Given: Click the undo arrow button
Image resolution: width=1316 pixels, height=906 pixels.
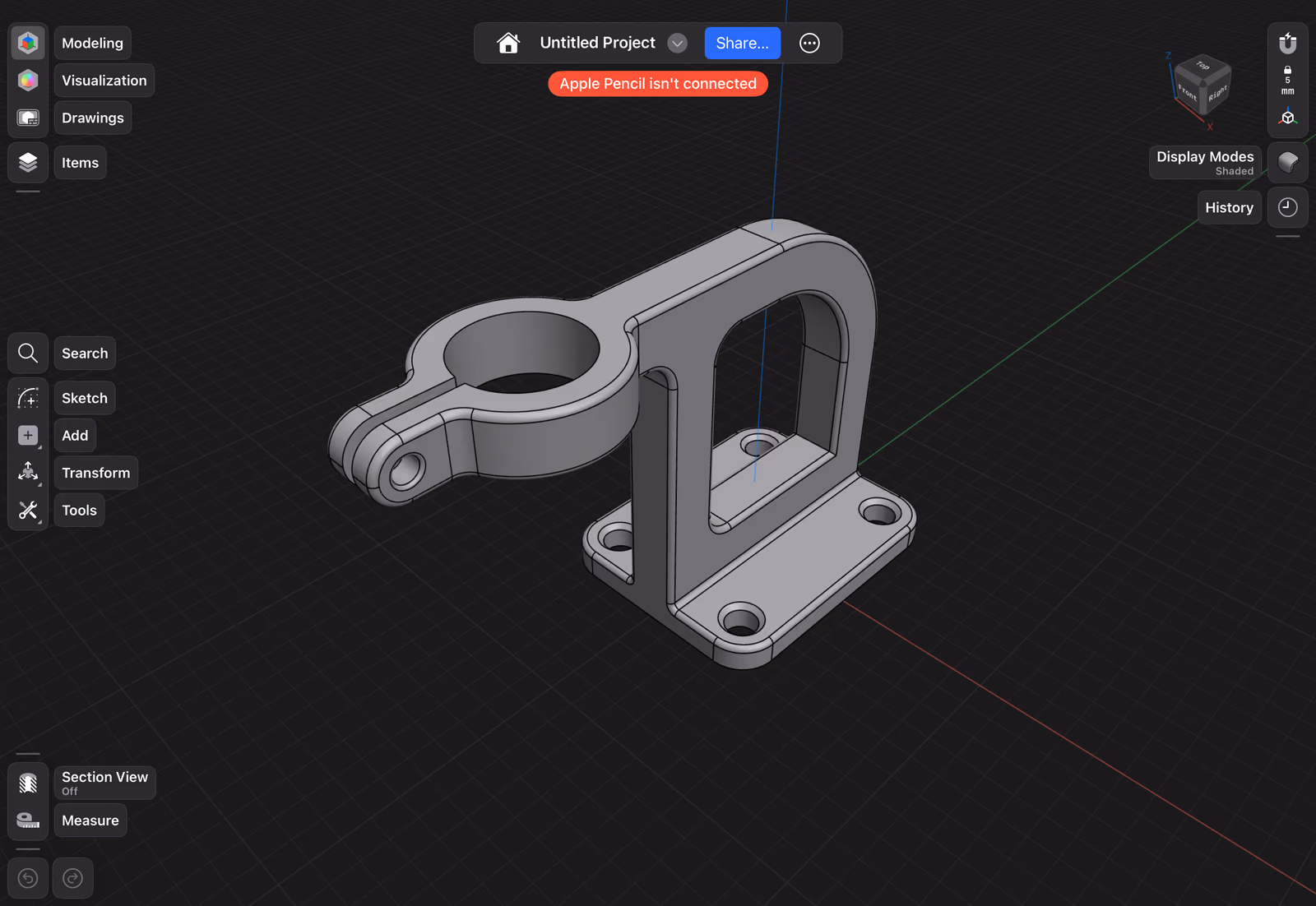Looking at the screenshot, I should pos(28,878).
